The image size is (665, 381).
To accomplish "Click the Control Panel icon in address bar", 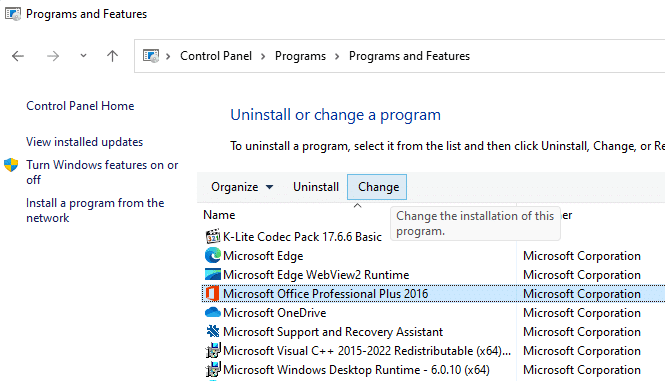I will tap(151, 56).
